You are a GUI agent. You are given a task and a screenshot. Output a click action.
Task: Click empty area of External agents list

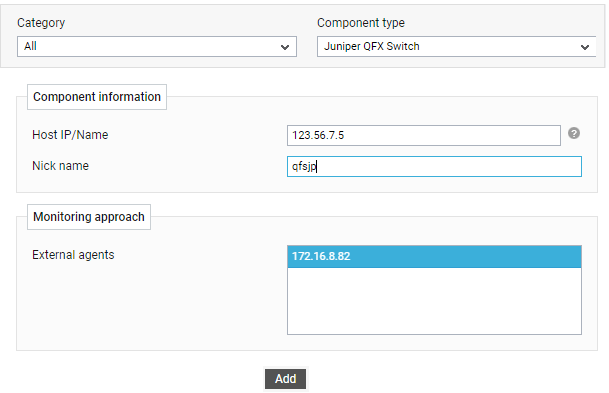434,301
